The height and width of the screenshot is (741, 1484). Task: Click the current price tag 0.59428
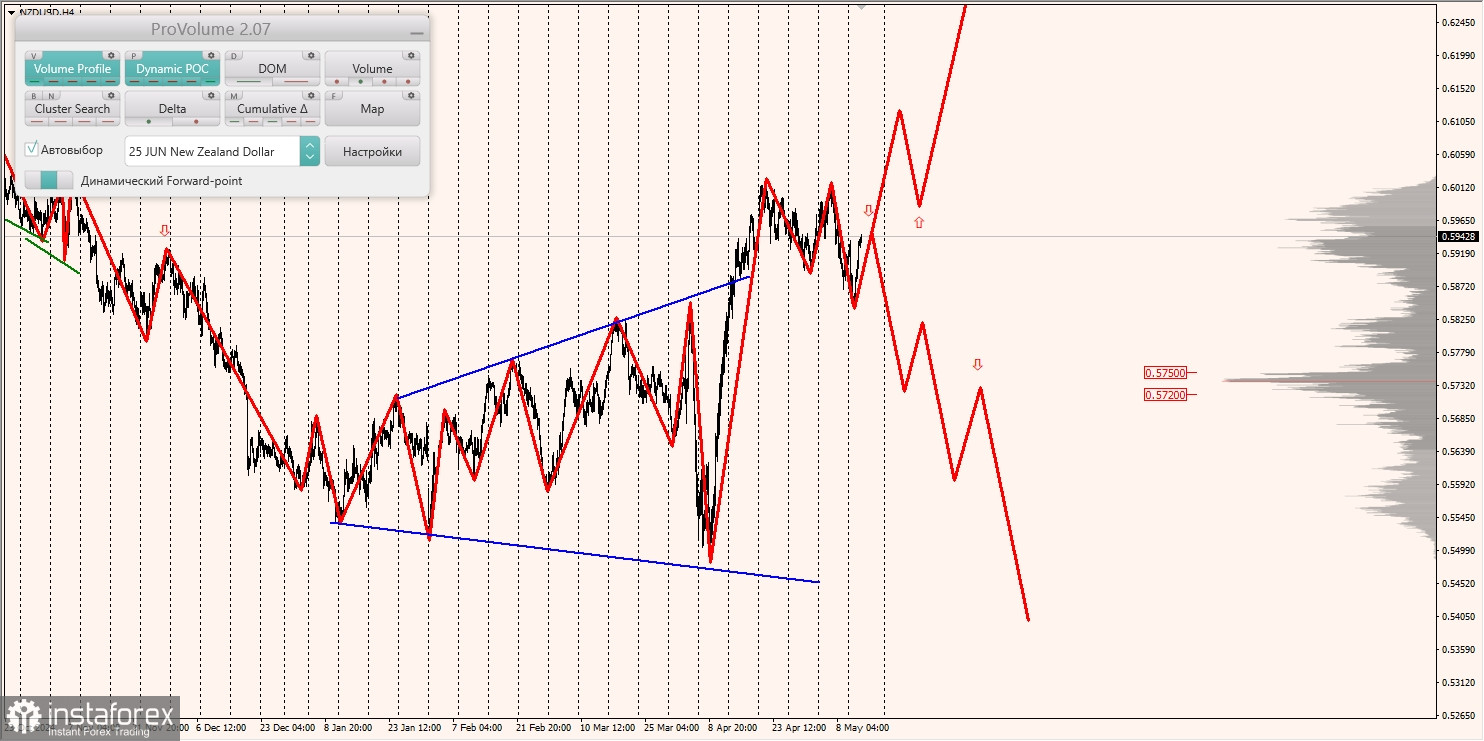coord(1459,237)
